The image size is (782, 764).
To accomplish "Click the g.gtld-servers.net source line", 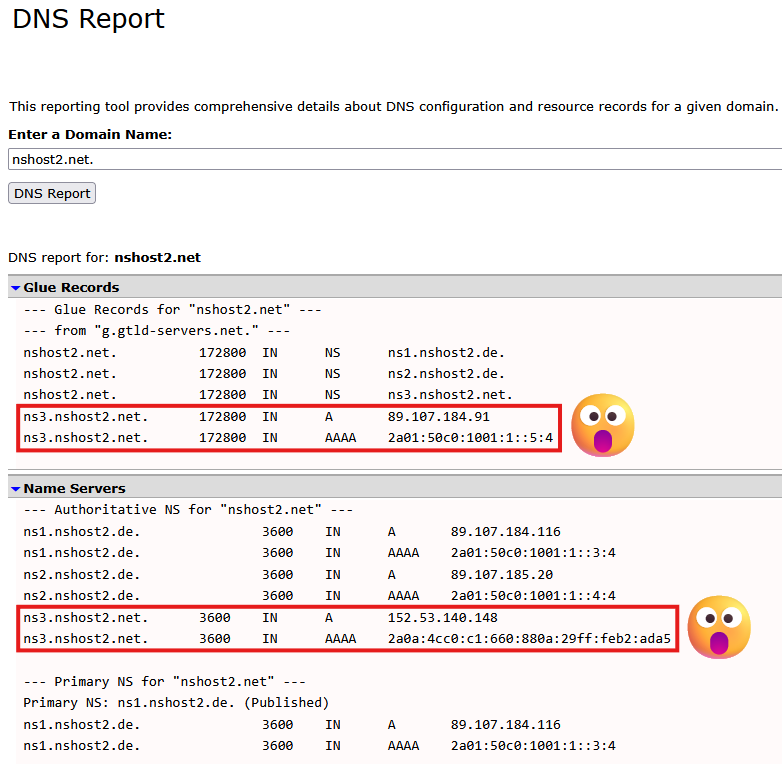I will tap(157, 331).
